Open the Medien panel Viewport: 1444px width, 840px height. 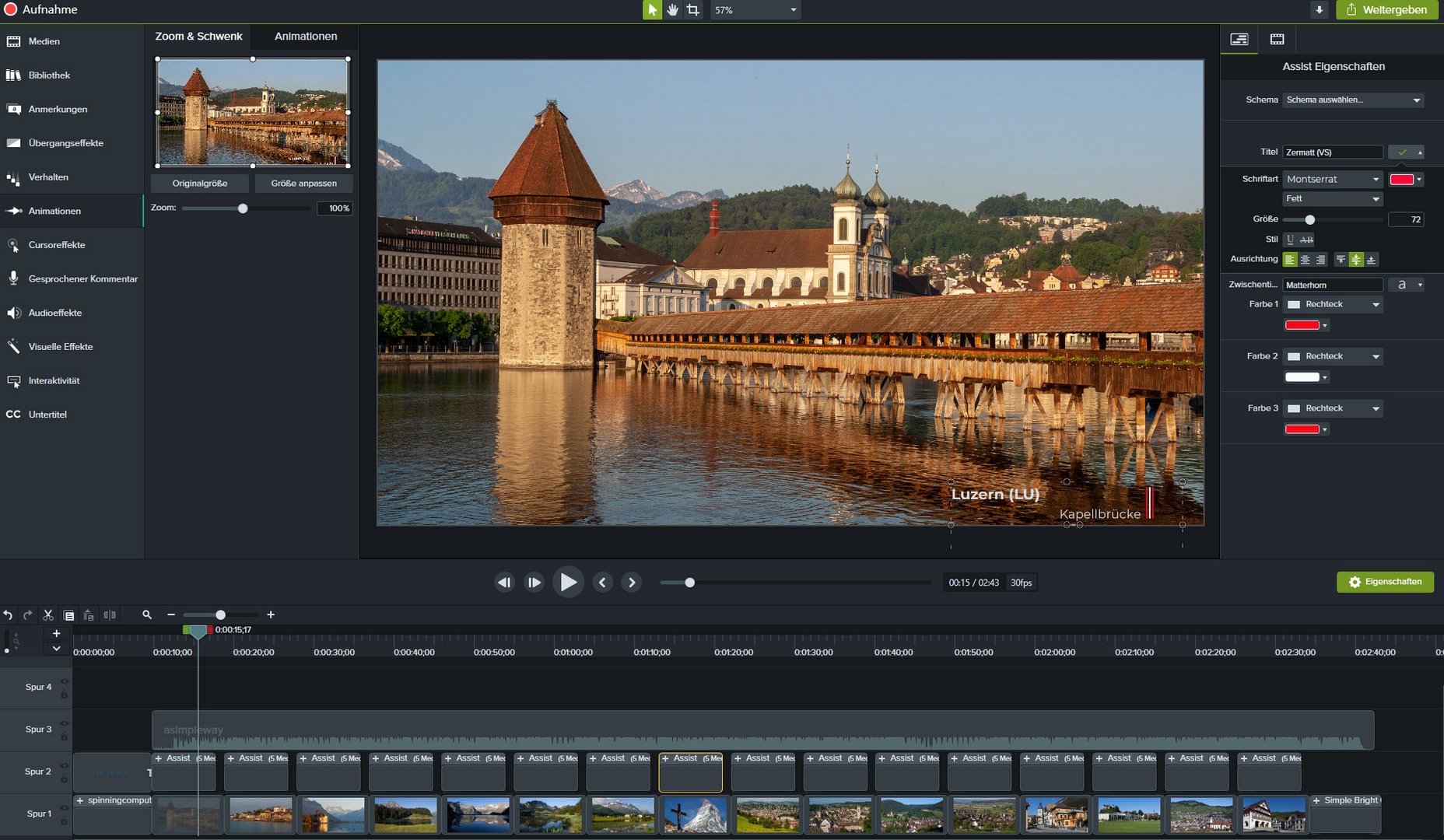coord(72,41)
